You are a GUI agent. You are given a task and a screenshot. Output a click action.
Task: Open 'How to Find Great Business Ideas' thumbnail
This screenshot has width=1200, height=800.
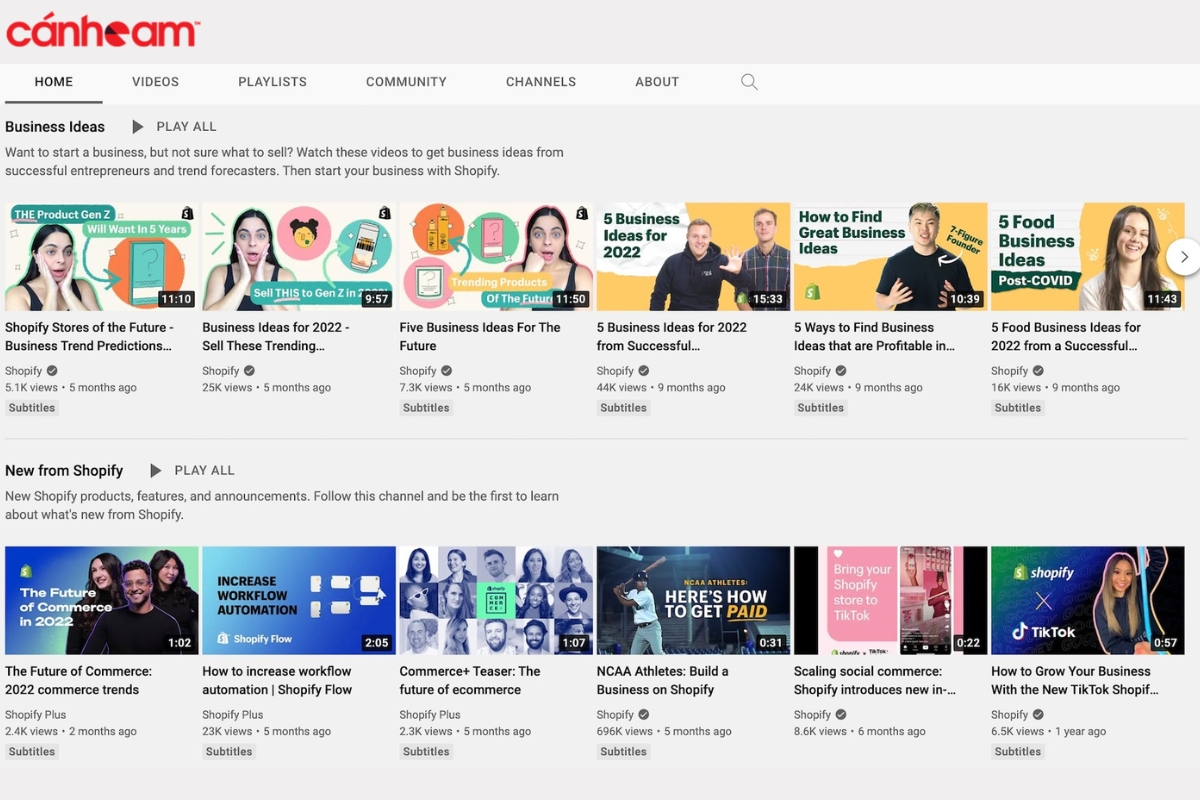[x=890, y=257]
